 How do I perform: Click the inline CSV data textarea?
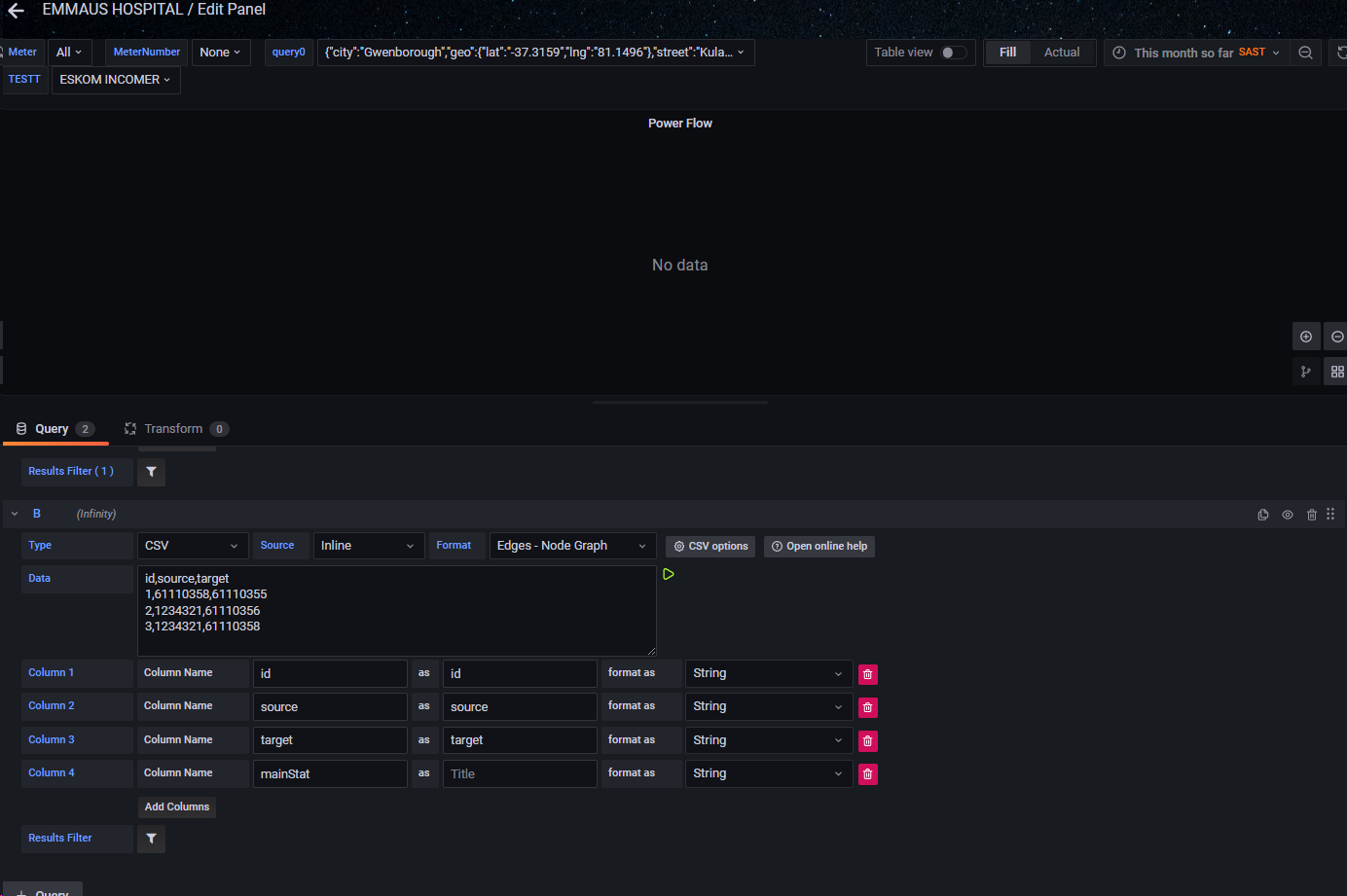click(397, 611)
